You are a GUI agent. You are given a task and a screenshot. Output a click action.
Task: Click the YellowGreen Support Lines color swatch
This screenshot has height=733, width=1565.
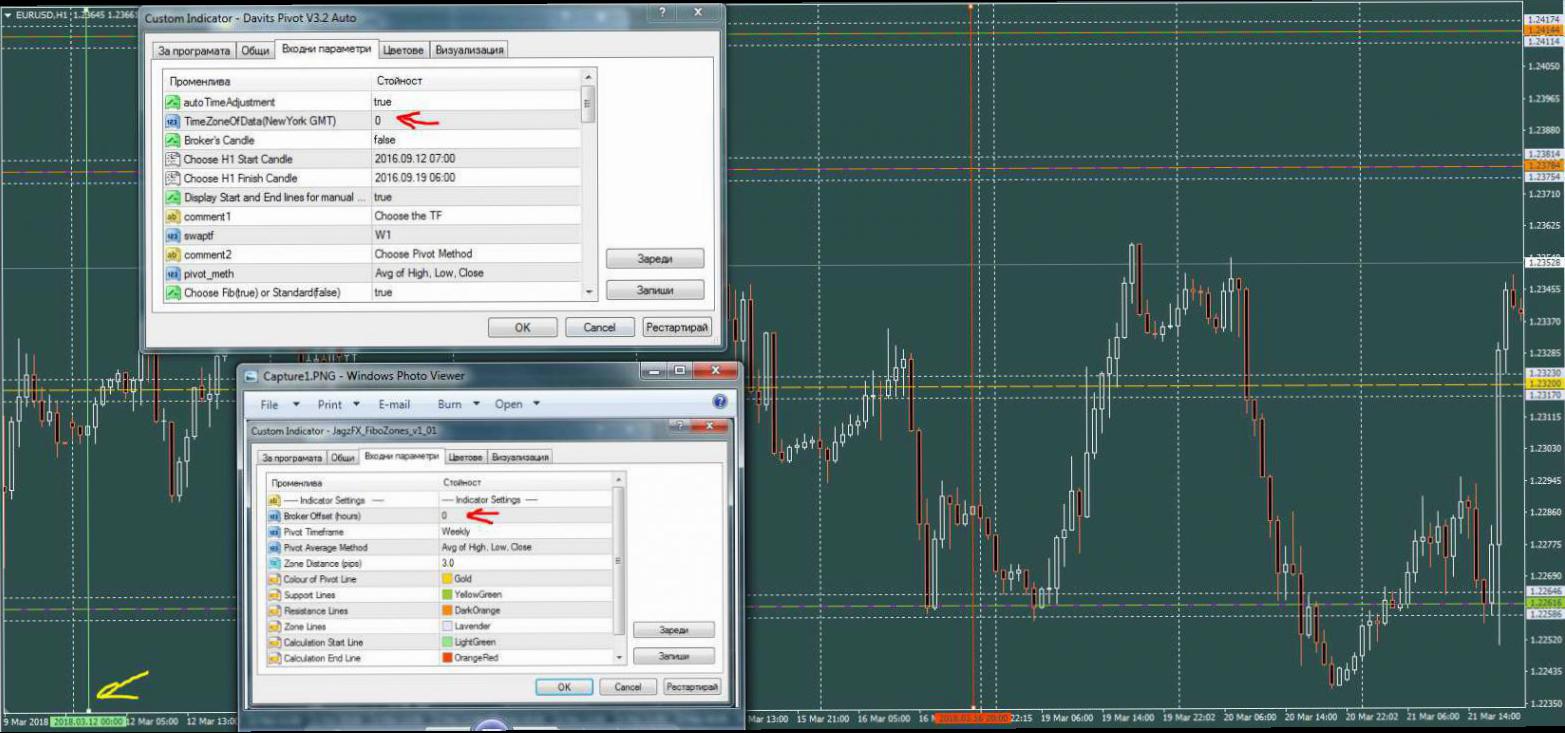448,595
